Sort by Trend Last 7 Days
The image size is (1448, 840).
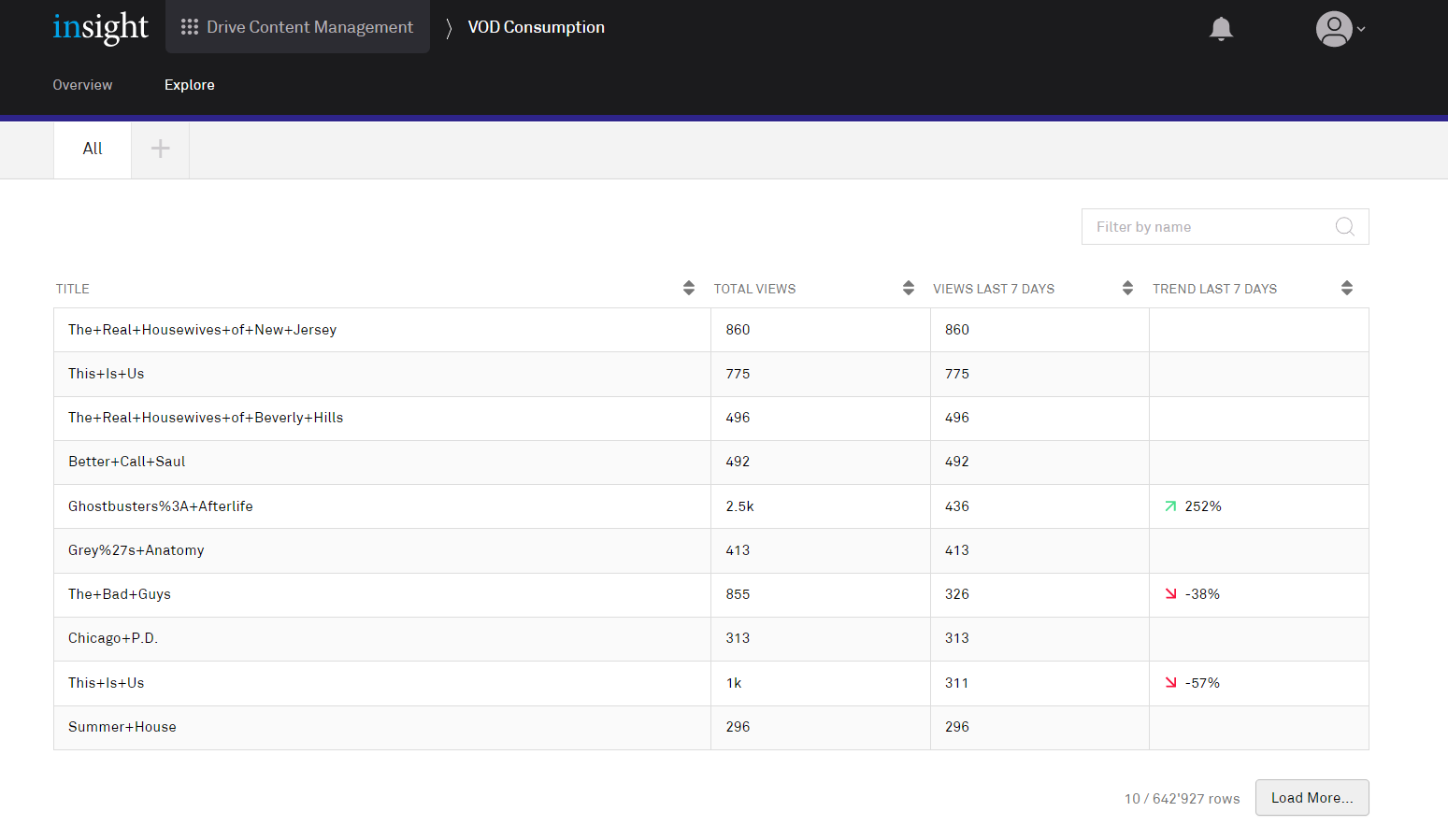[x=1346, y=289]
